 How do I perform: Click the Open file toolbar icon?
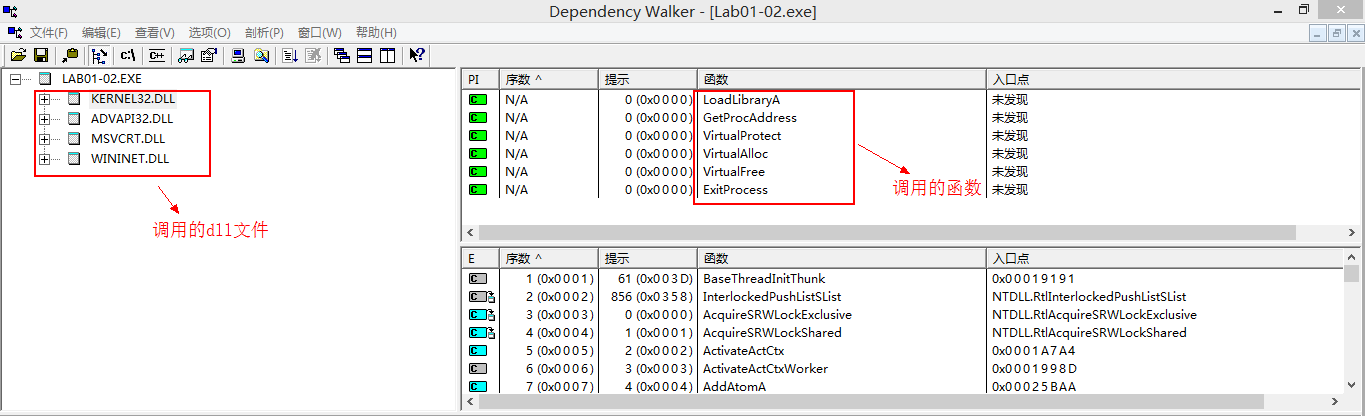18,55
